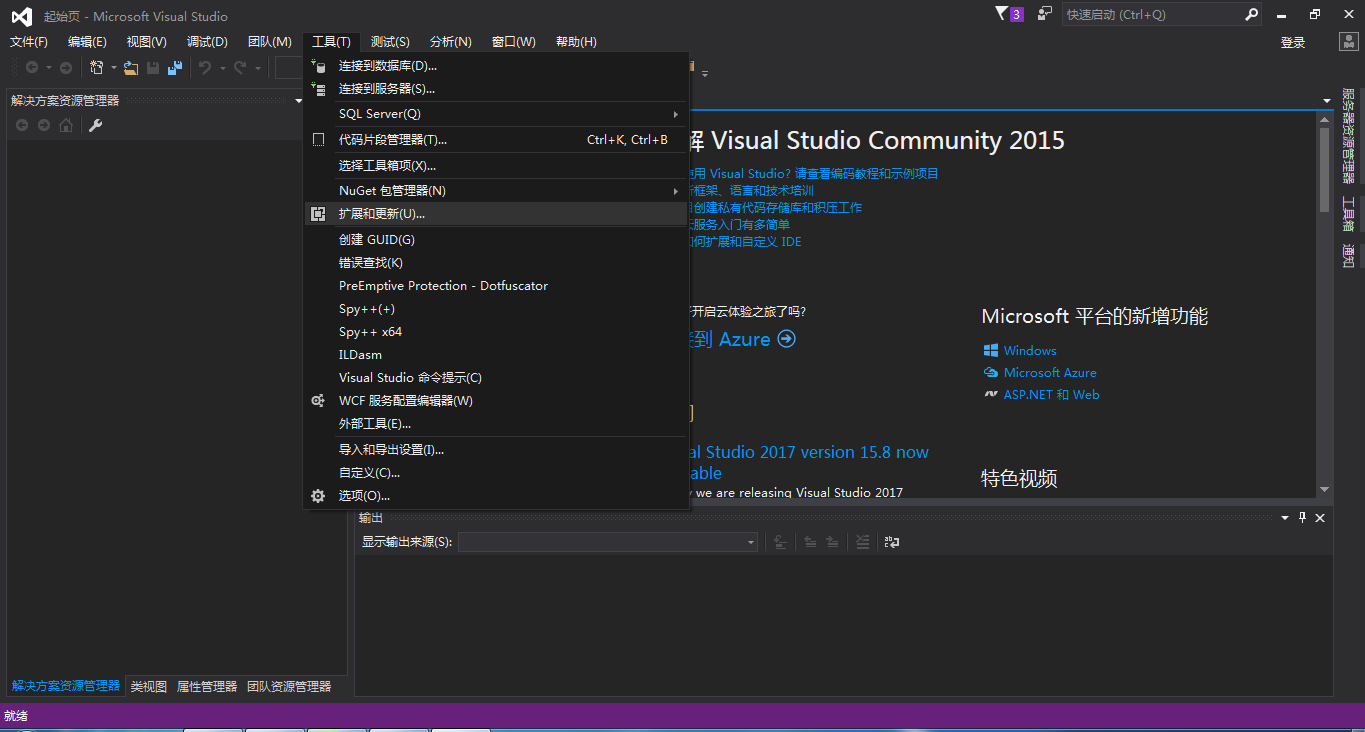Open Import and Export Settings item
The height and width of the screenshot is (732, 1365).
(496, 450)
